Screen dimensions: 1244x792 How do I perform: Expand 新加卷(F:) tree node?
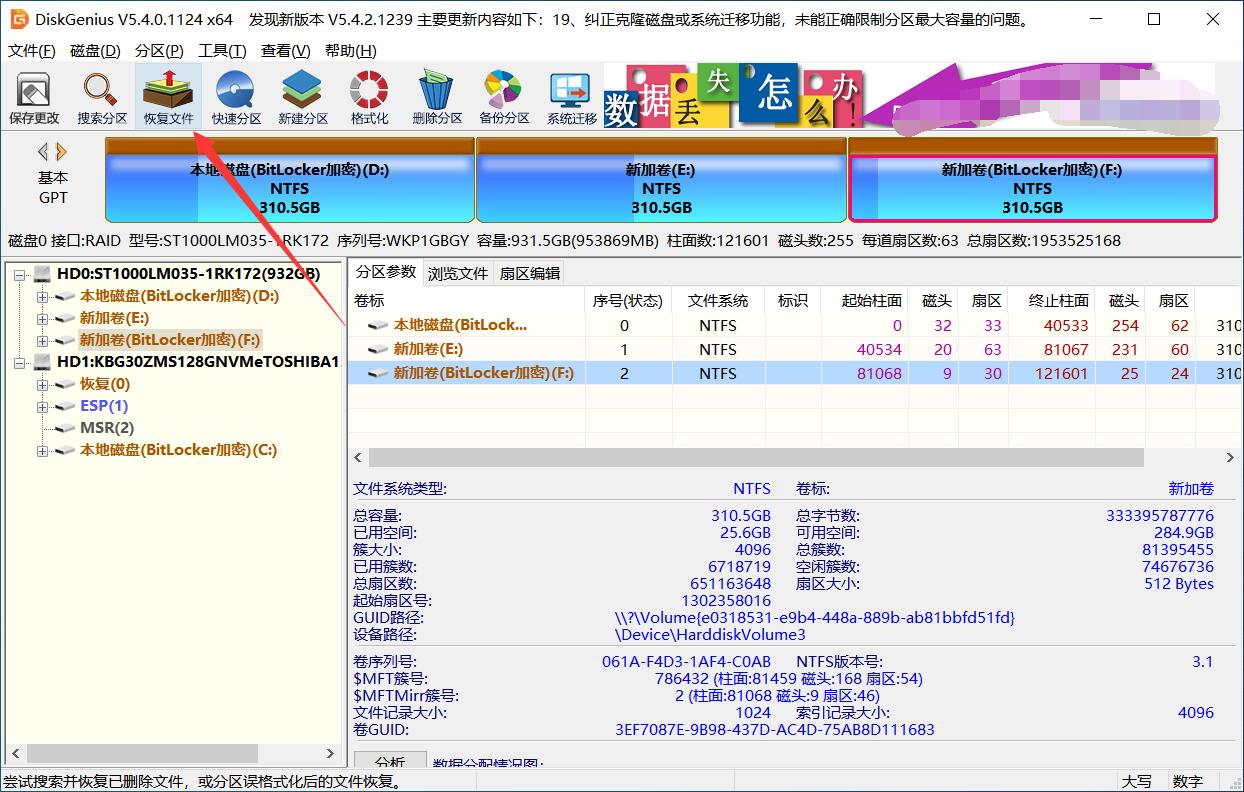pos(42,340)
